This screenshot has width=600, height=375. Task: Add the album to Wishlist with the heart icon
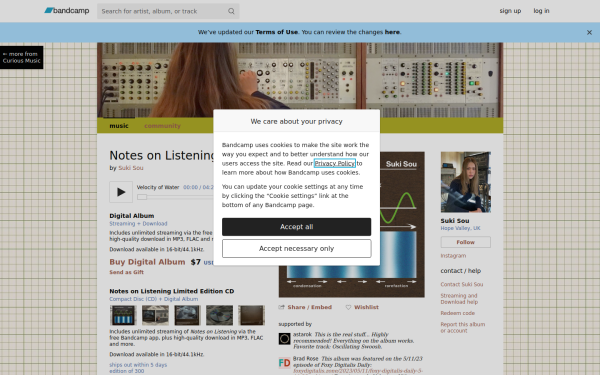362,307
